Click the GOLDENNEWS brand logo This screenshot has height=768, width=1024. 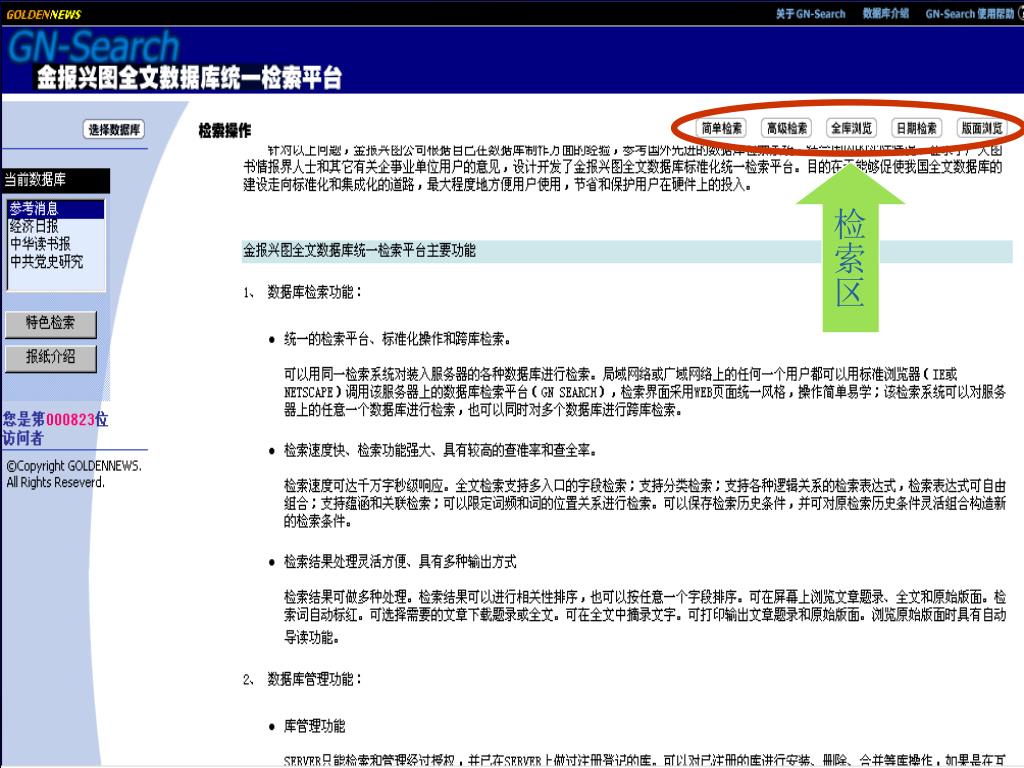point(44,14)
